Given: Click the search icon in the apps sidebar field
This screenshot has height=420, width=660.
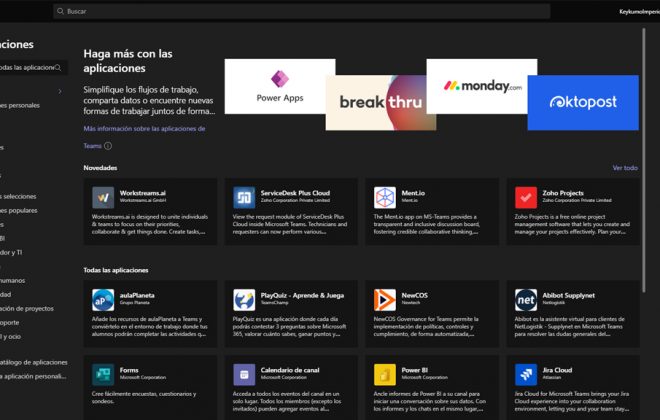Looking at the screenshot, I should [x=58, y=68].
